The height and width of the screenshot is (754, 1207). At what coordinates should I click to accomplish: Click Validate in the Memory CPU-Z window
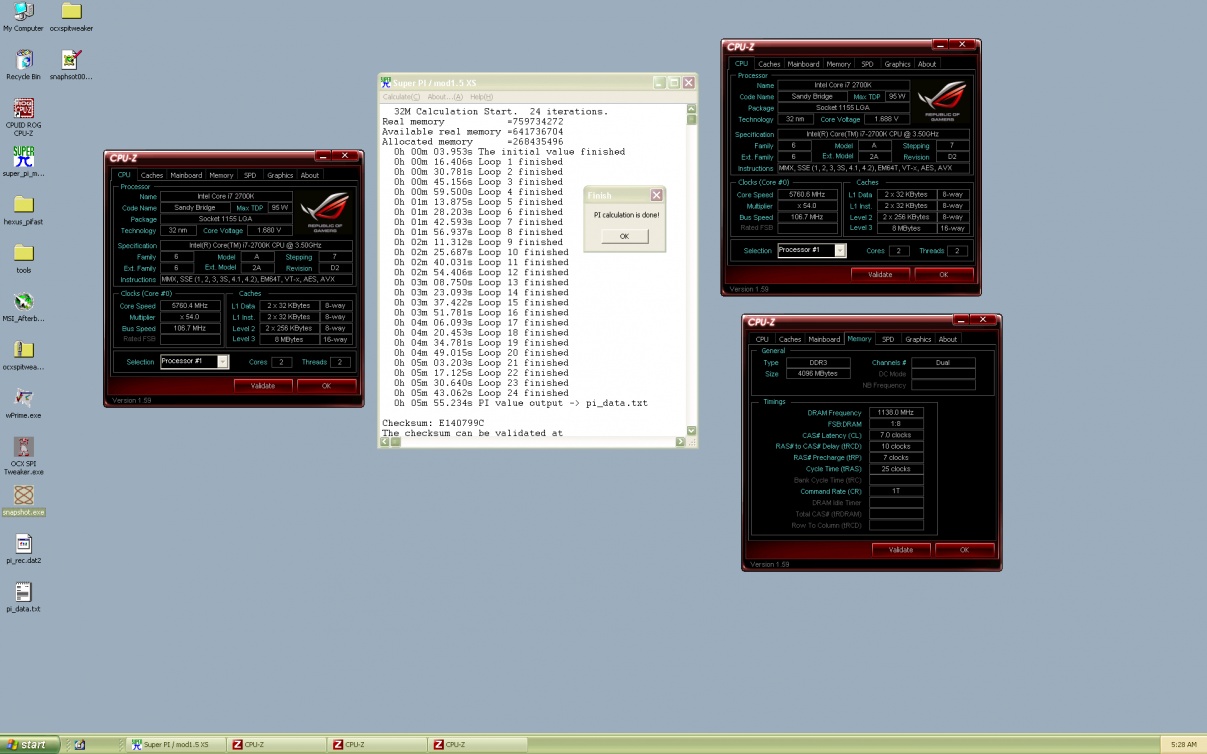coord(900,550)
